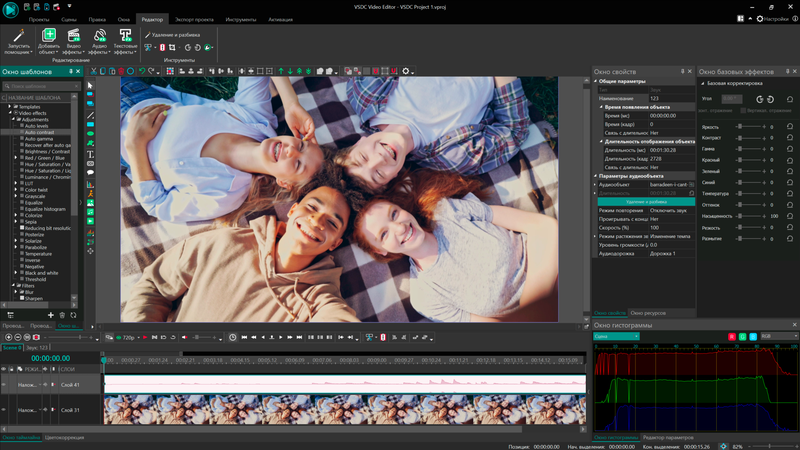Toggle visibility eye of layer Слой 41
800x450 pixels.
click(x=4, y=384)
